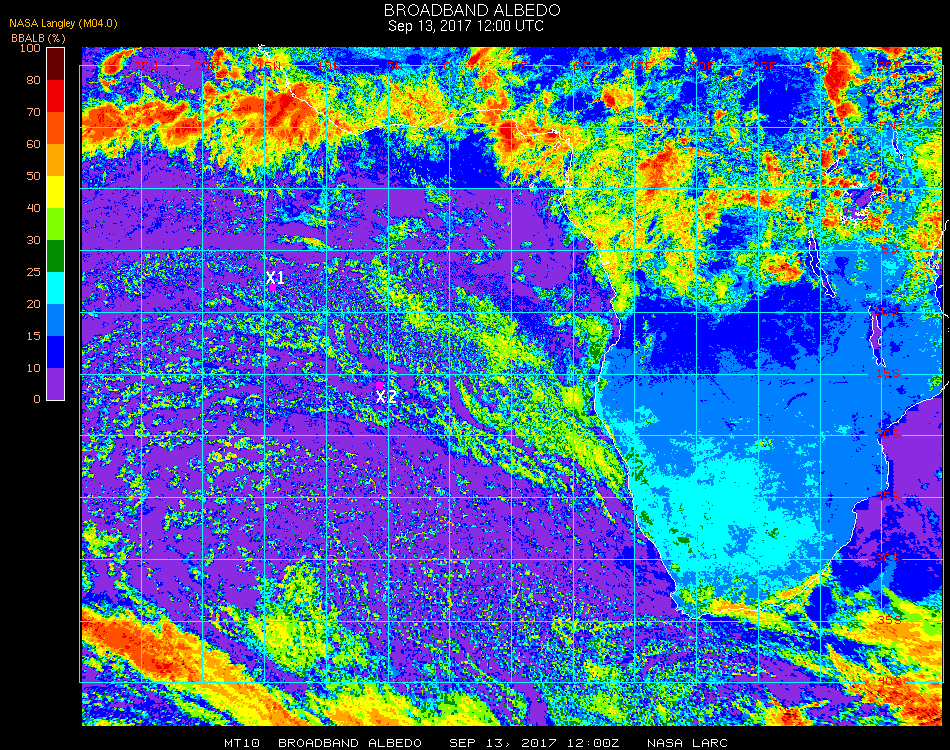This screenshot has height=750, width=950.
Task: Click the 20S latitude label
Action: coord(888,435)
